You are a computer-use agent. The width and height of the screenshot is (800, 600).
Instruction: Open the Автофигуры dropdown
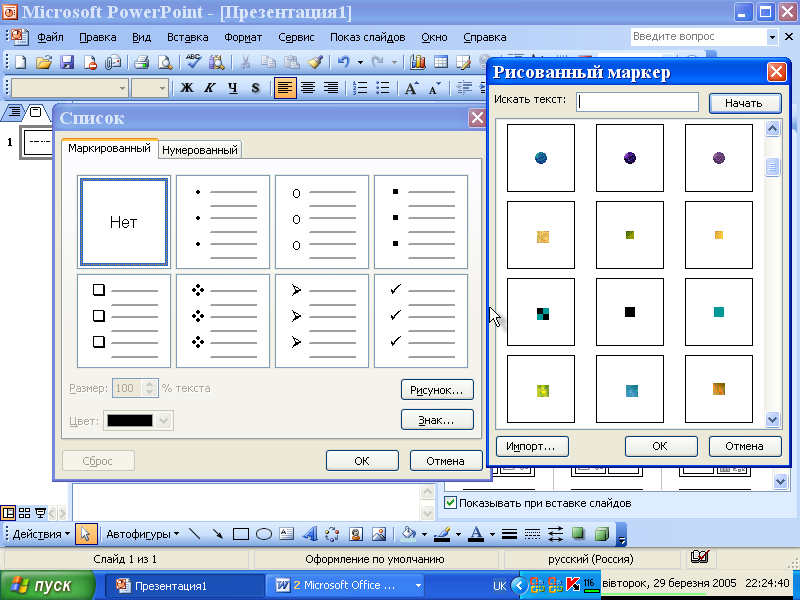click(142, 534)
